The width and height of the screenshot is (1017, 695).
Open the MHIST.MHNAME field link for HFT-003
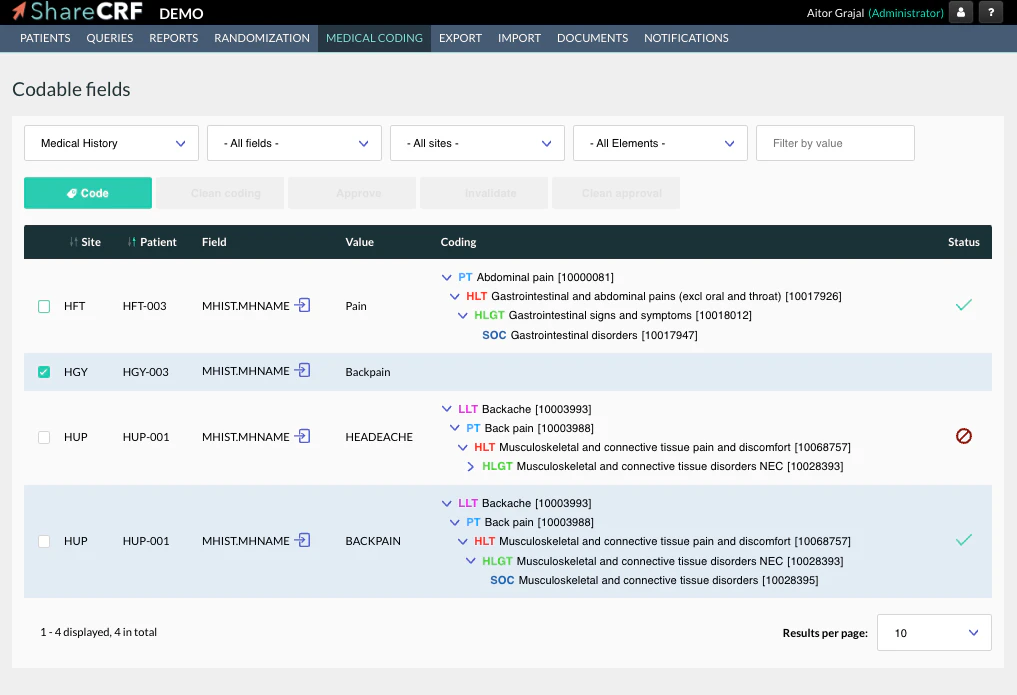coord(302,305)
